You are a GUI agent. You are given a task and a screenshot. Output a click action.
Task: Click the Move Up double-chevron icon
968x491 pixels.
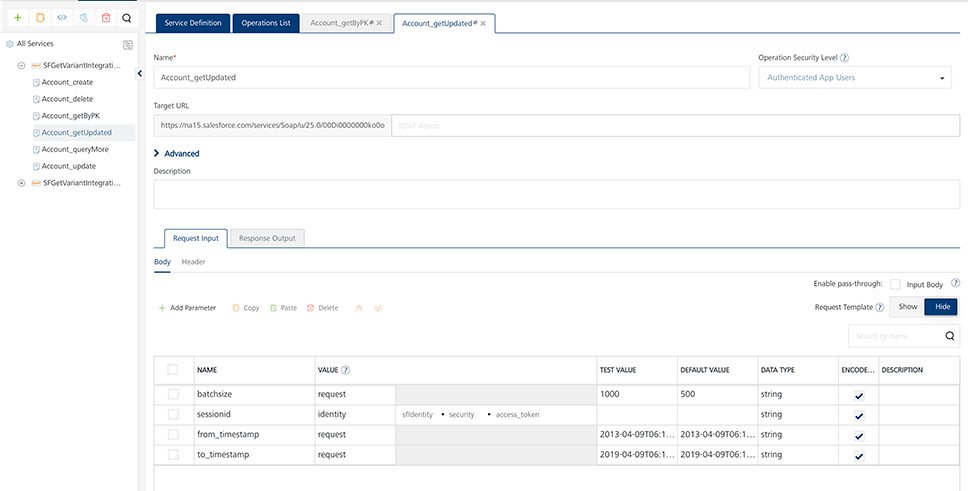(x=359, y=308)
